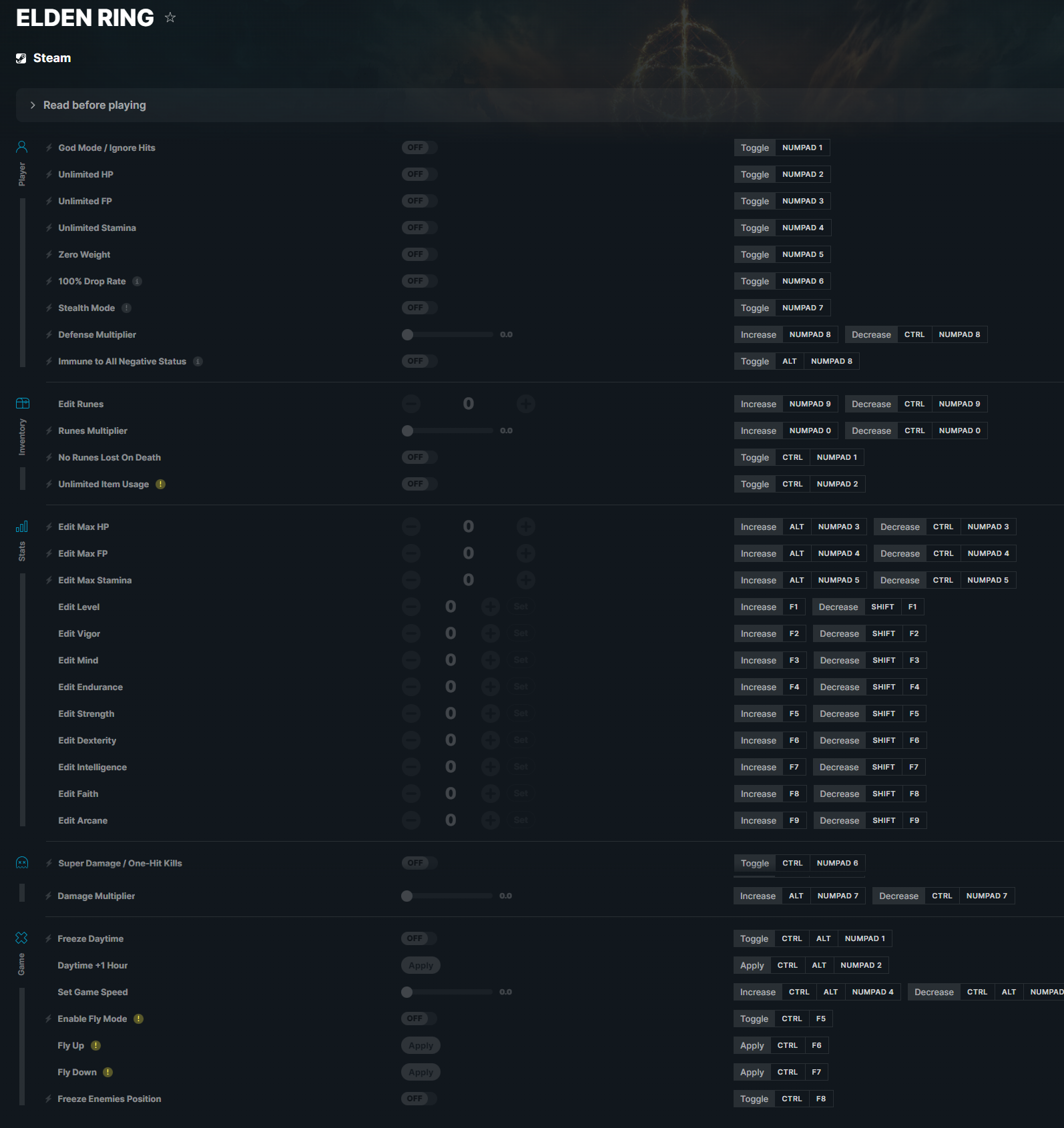Click minus icon for Edit Vigor
Image resolution: width=1064 pixels, height=1128 pixels.
click(x=411, y=633)
